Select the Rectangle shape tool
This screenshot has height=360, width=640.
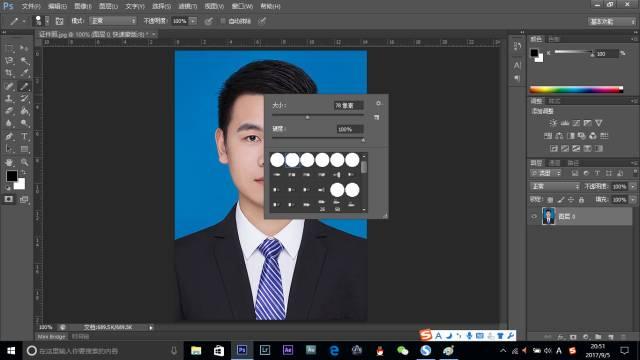coord(24,149)
